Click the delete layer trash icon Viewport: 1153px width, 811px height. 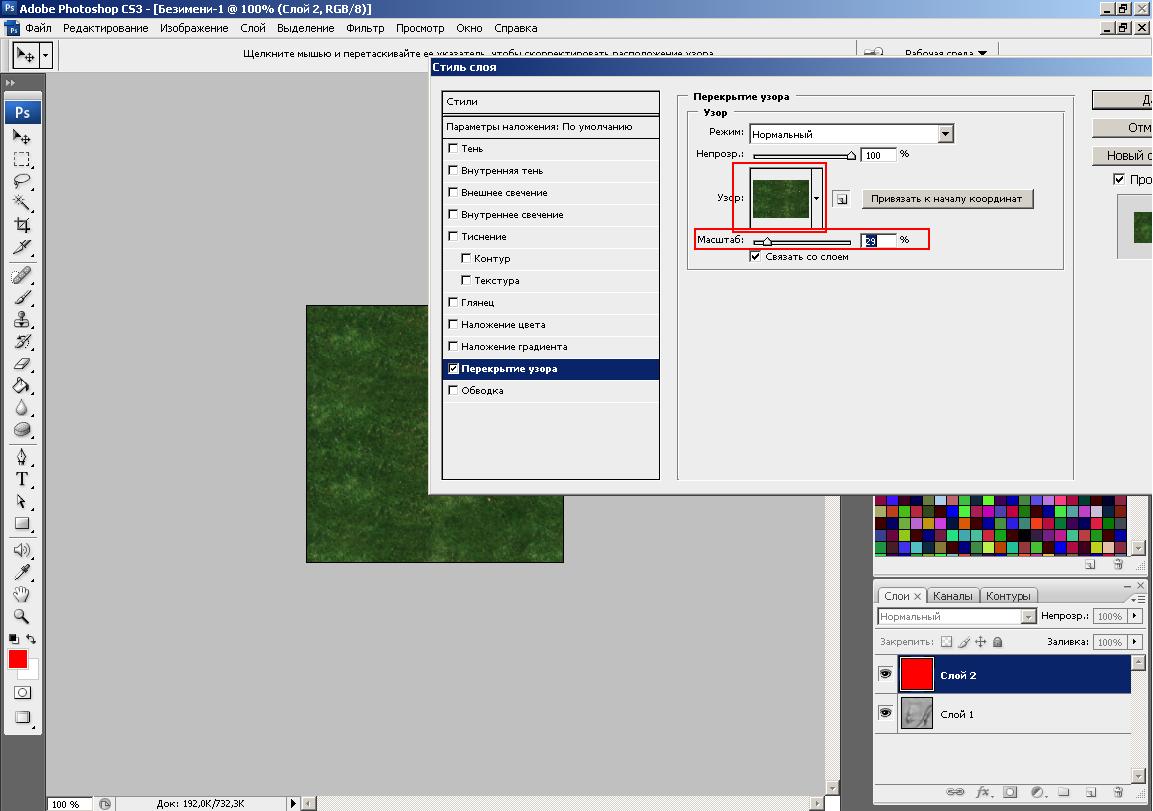1118,792
